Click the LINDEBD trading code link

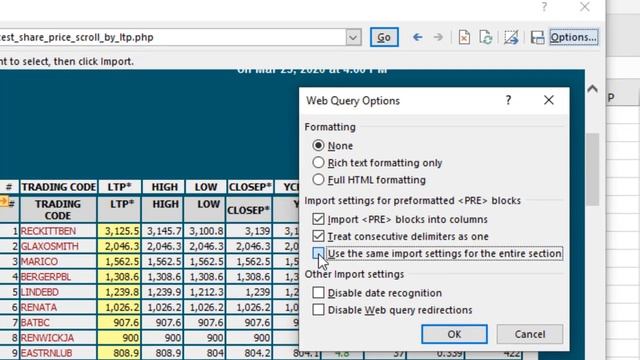[x=40, y=292]
